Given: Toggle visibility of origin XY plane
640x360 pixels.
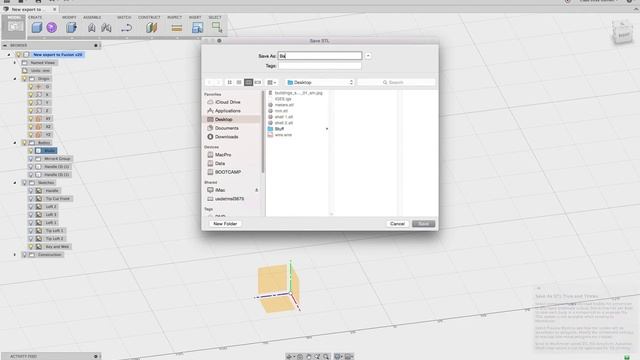Looking at the screenshot, I should [31, 118].
